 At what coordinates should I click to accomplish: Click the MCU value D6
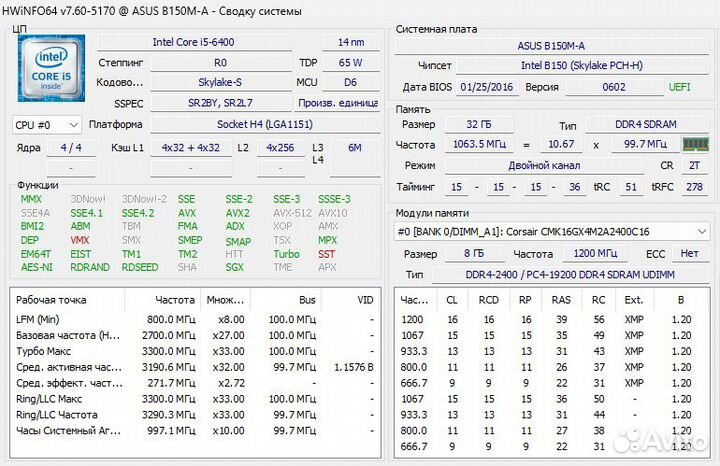(x=351, y=83)
